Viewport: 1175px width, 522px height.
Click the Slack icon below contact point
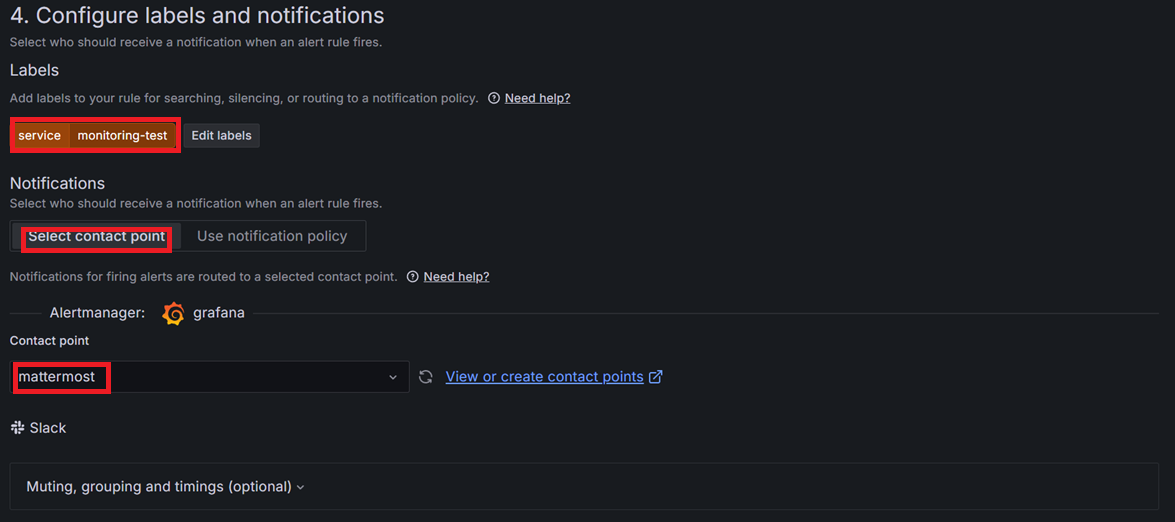pyautogui.click(x=18, y=428)
